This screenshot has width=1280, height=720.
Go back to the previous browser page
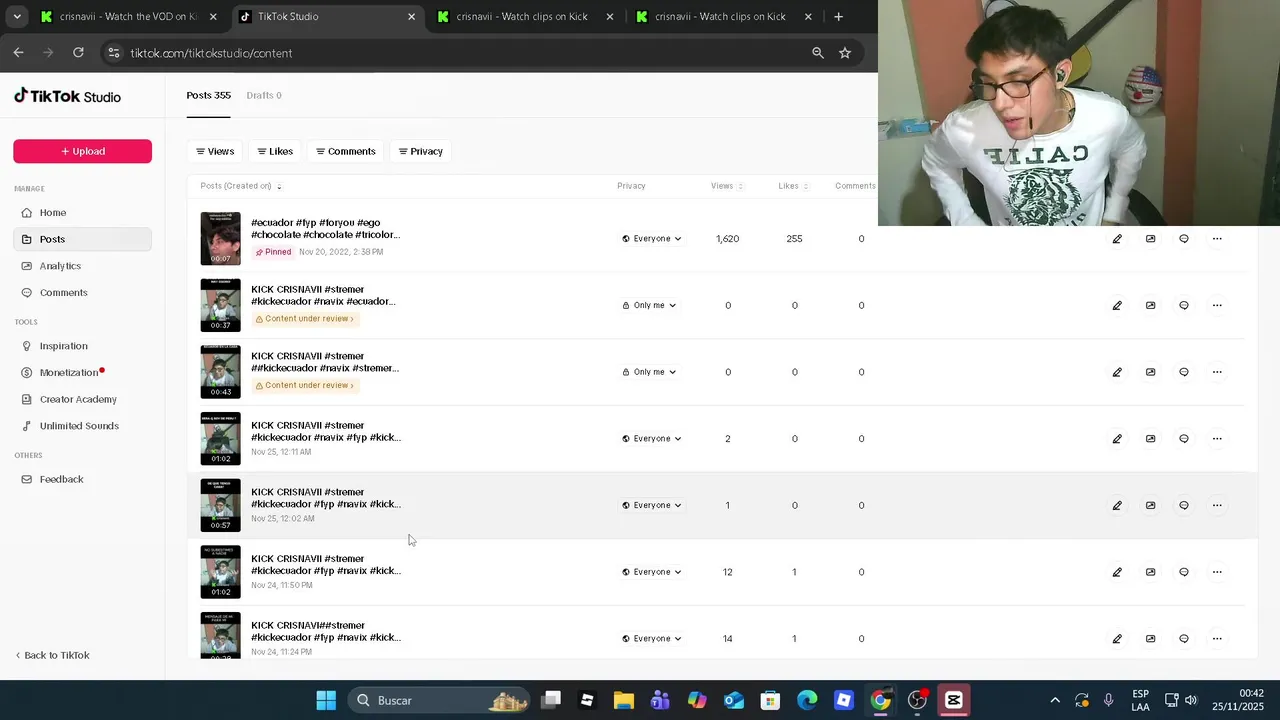pyautogui.click(x=18, y=52)
